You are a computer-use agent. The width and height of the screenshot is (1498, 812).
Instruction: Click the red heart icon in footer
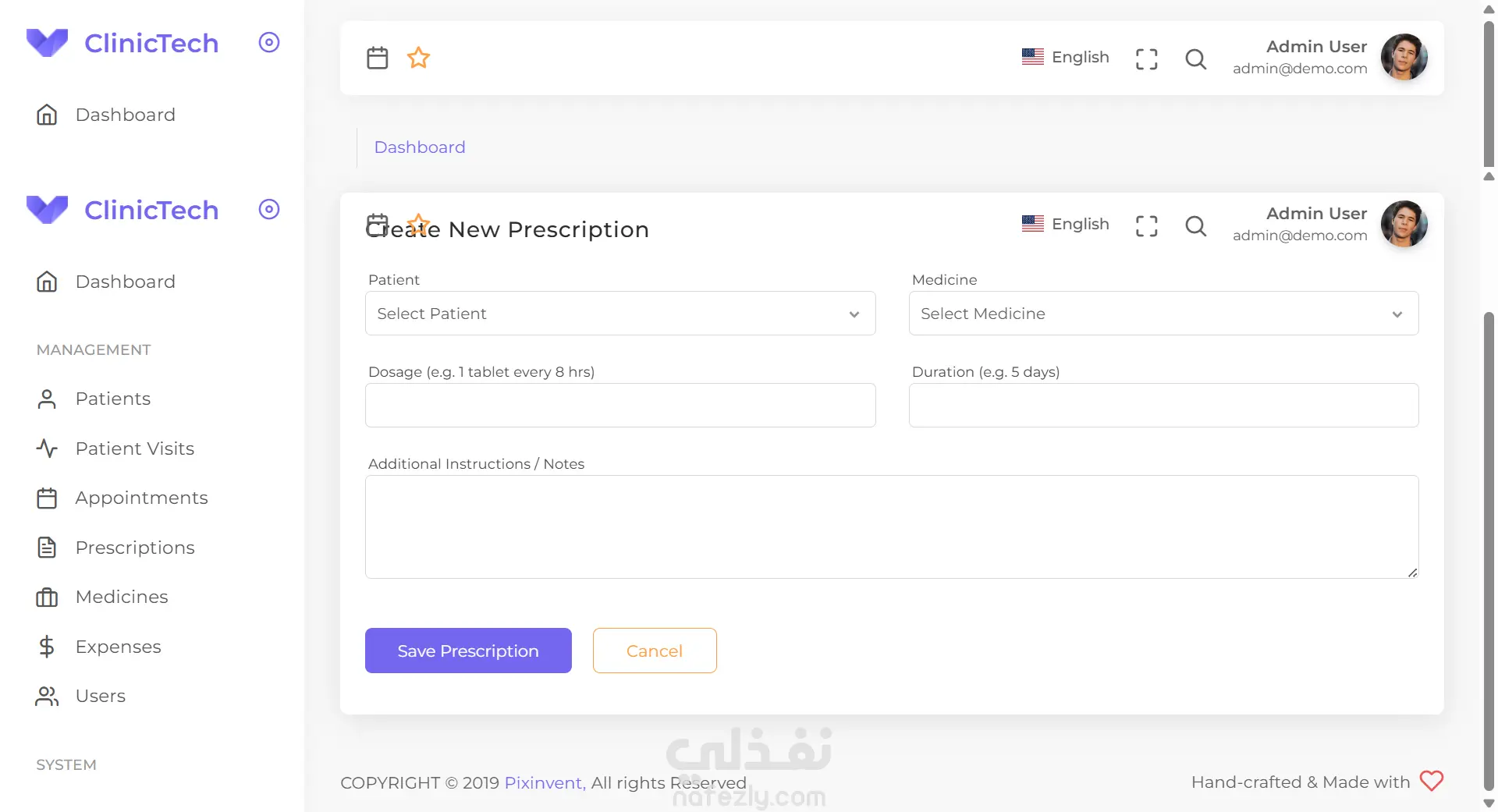[1432, 781]
